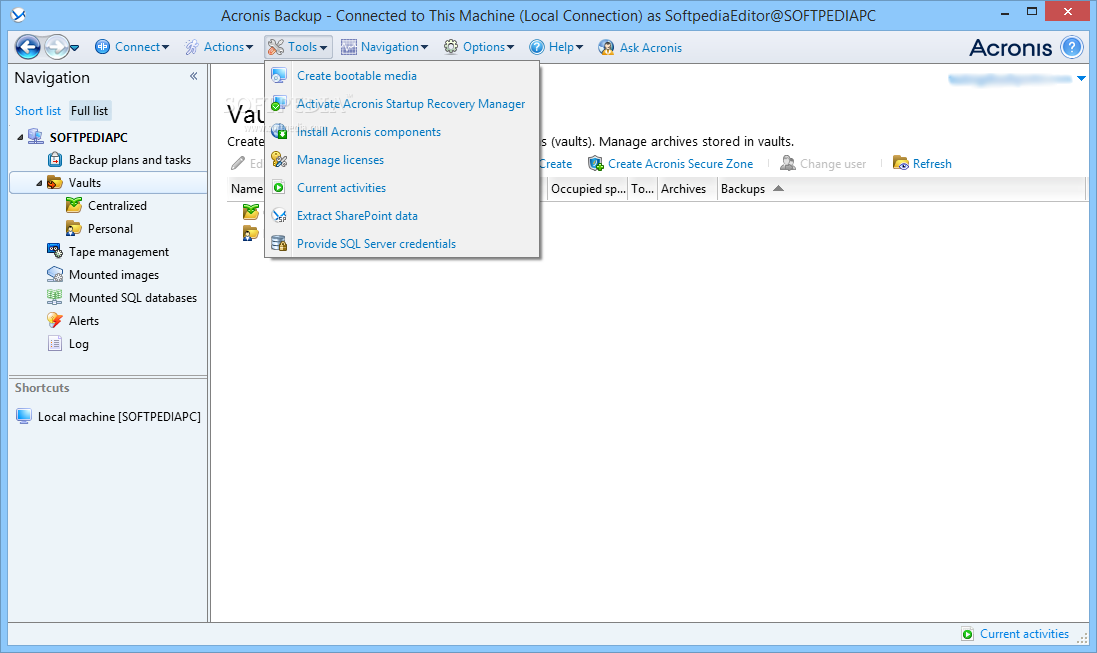This screenshot has width=1097, height=653.
Task: Open Mounted SQL databases
Action: 132,297
